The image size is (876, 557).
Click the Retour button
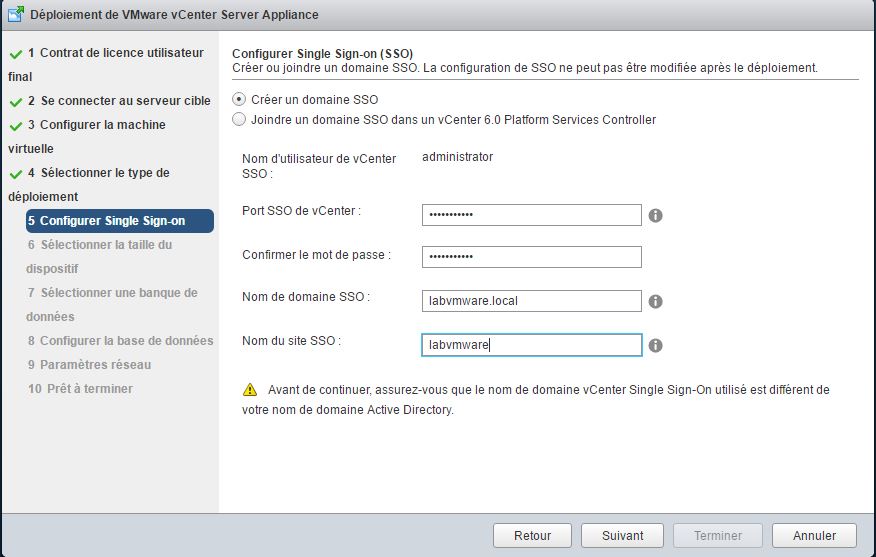[532, 535]
